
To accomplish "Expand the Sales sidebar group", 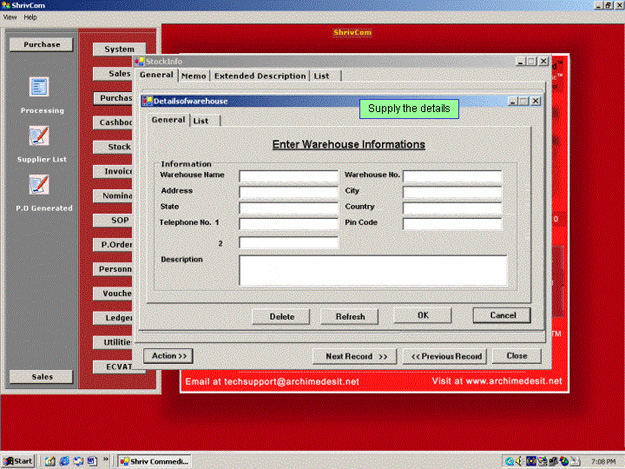I will [41, 377].
